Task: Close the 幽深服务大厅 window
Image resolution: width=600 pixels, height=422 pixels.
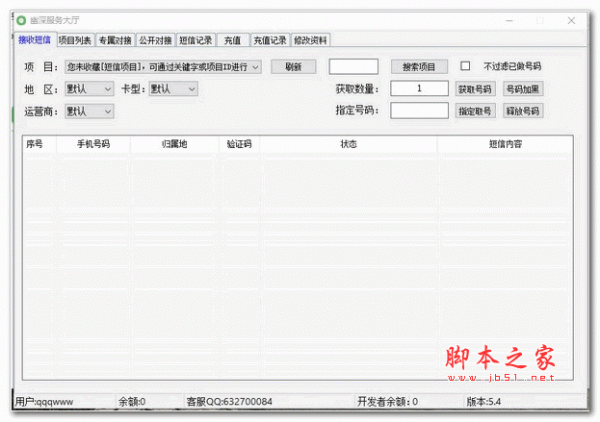Action: (571, 21)
